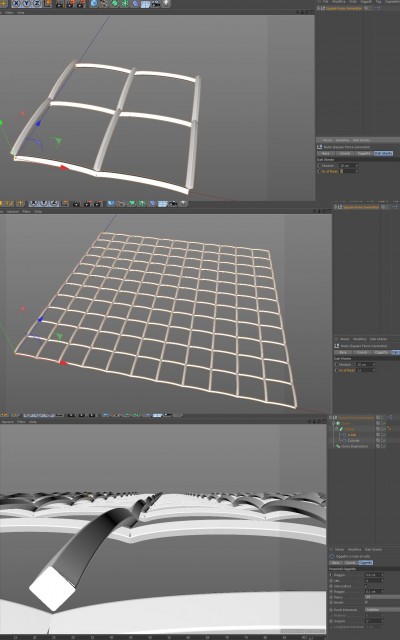Viewport: 400px width, 640px height.
Task: Click Modulo value field in top panel
Action: [348, 166]
